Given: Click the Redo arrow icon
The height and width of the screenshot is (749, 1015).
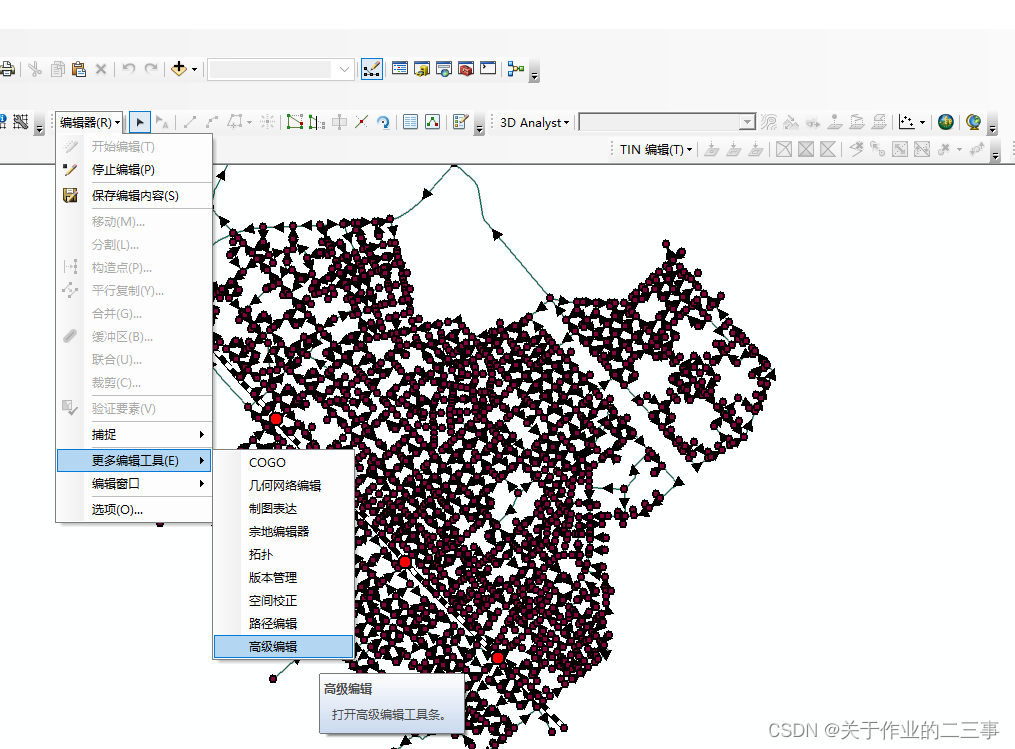Looking at the screenshot, I should [151, 69].
